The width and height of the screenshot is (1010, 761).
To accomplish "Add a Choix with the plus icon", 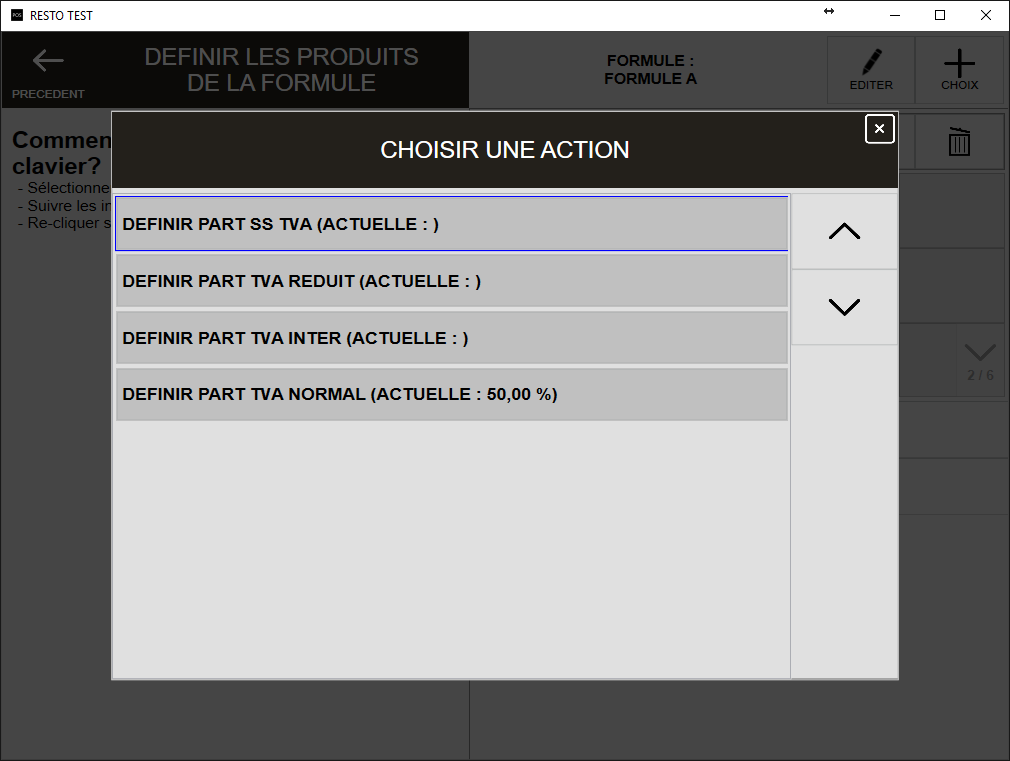I will tap(959, 70).
